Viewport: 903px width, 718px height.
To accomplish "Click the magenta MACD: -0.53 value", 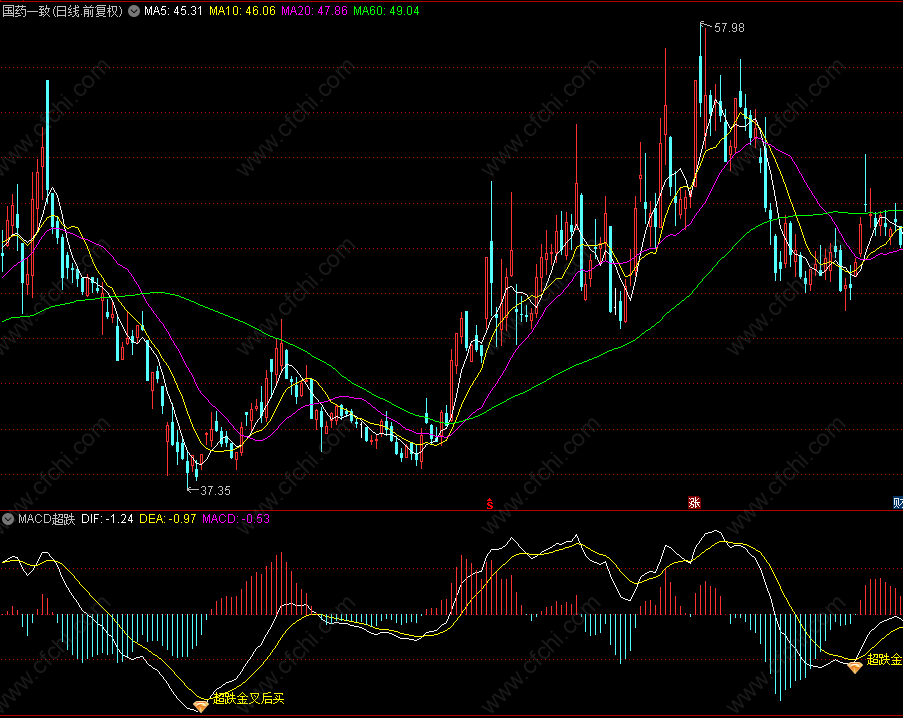I will 236,519.
